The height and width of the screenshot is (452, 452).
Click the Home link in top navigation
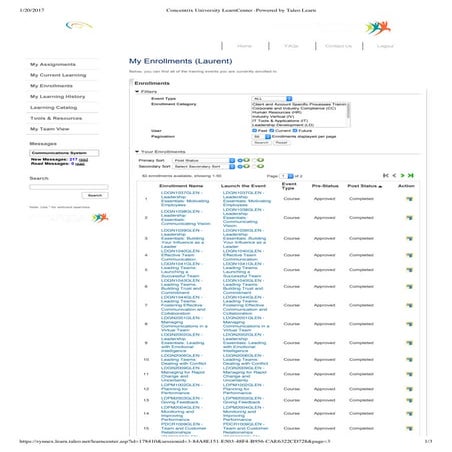244,46
